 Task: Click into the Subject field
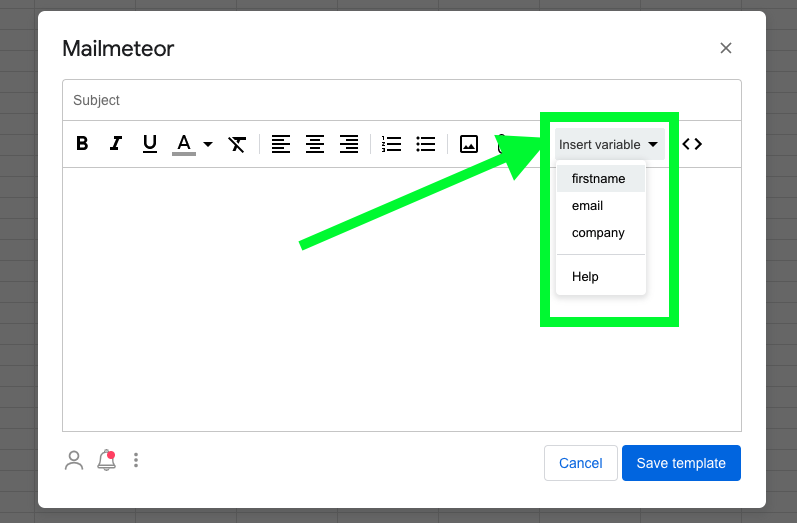coord(400,100)
